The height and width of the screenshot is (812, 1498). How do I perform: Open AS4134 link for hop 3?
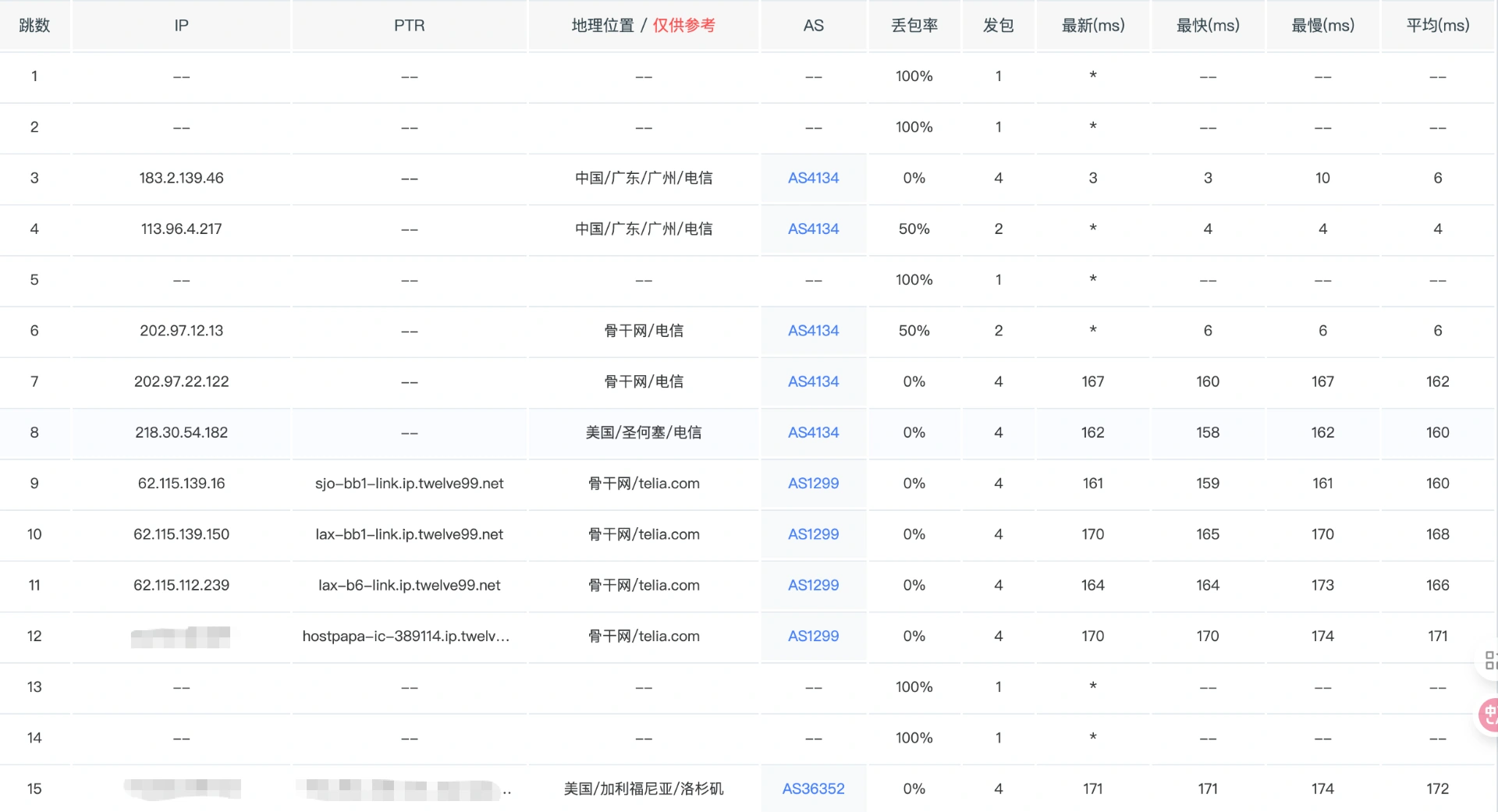click(813, 178)
